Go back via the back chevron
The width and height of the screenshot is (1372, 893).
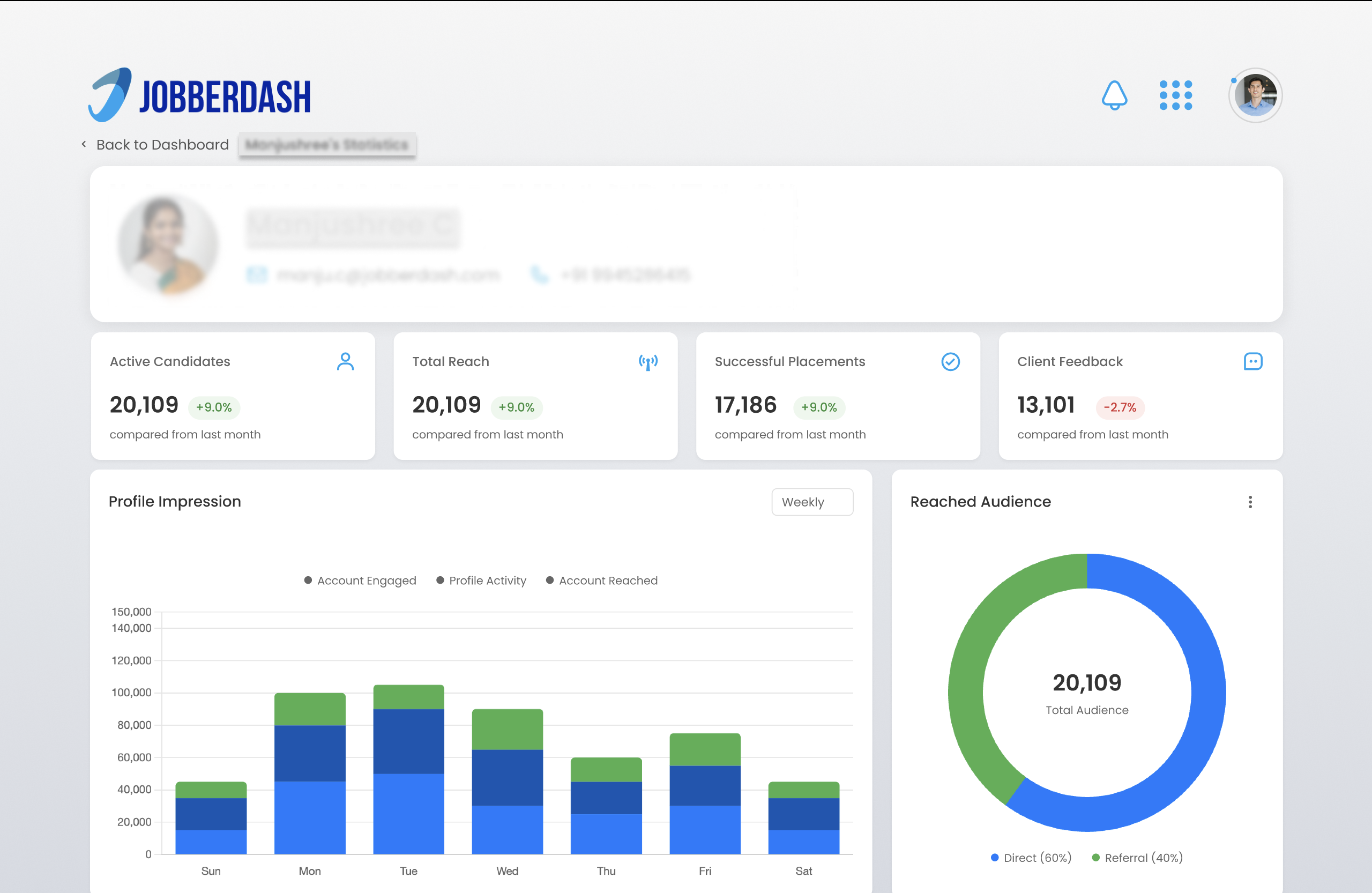[84, 144]
